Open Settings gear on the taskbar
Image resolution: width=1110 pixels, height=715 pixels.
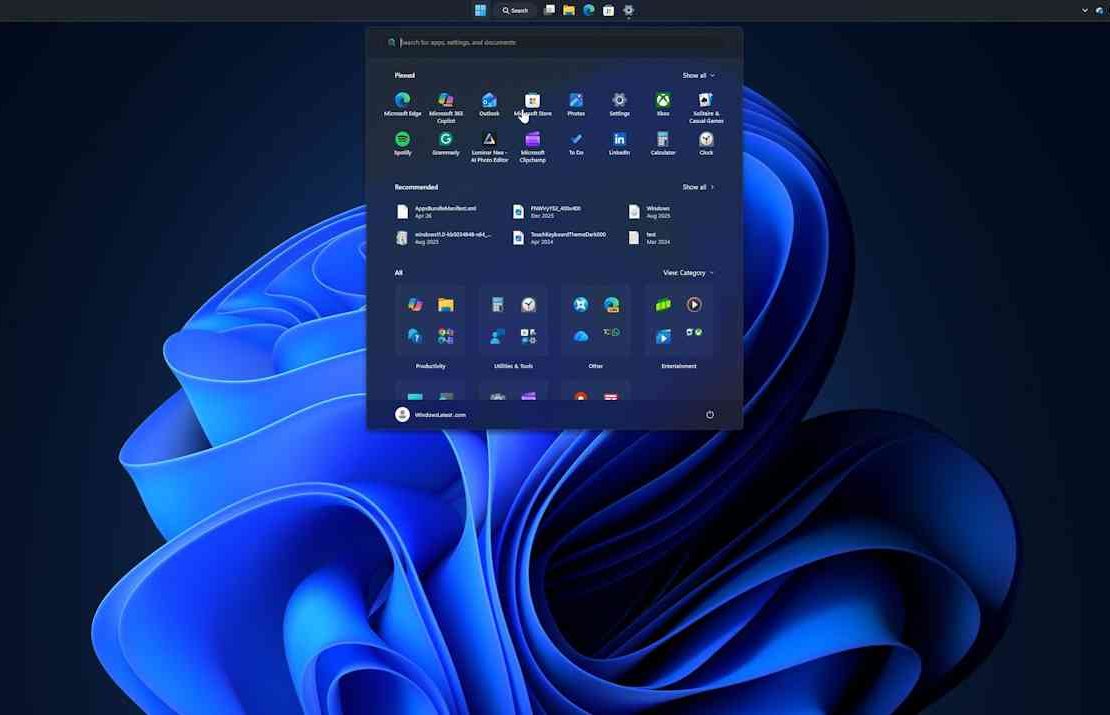(628, 10)
